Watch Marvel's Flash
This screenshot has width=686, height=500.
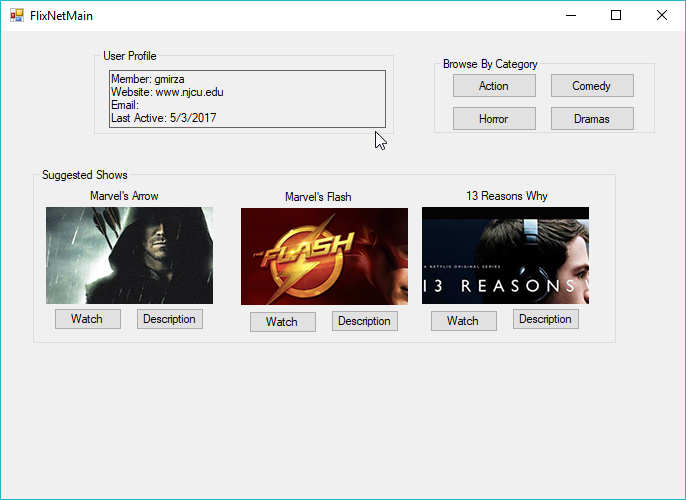pos(282,322)
